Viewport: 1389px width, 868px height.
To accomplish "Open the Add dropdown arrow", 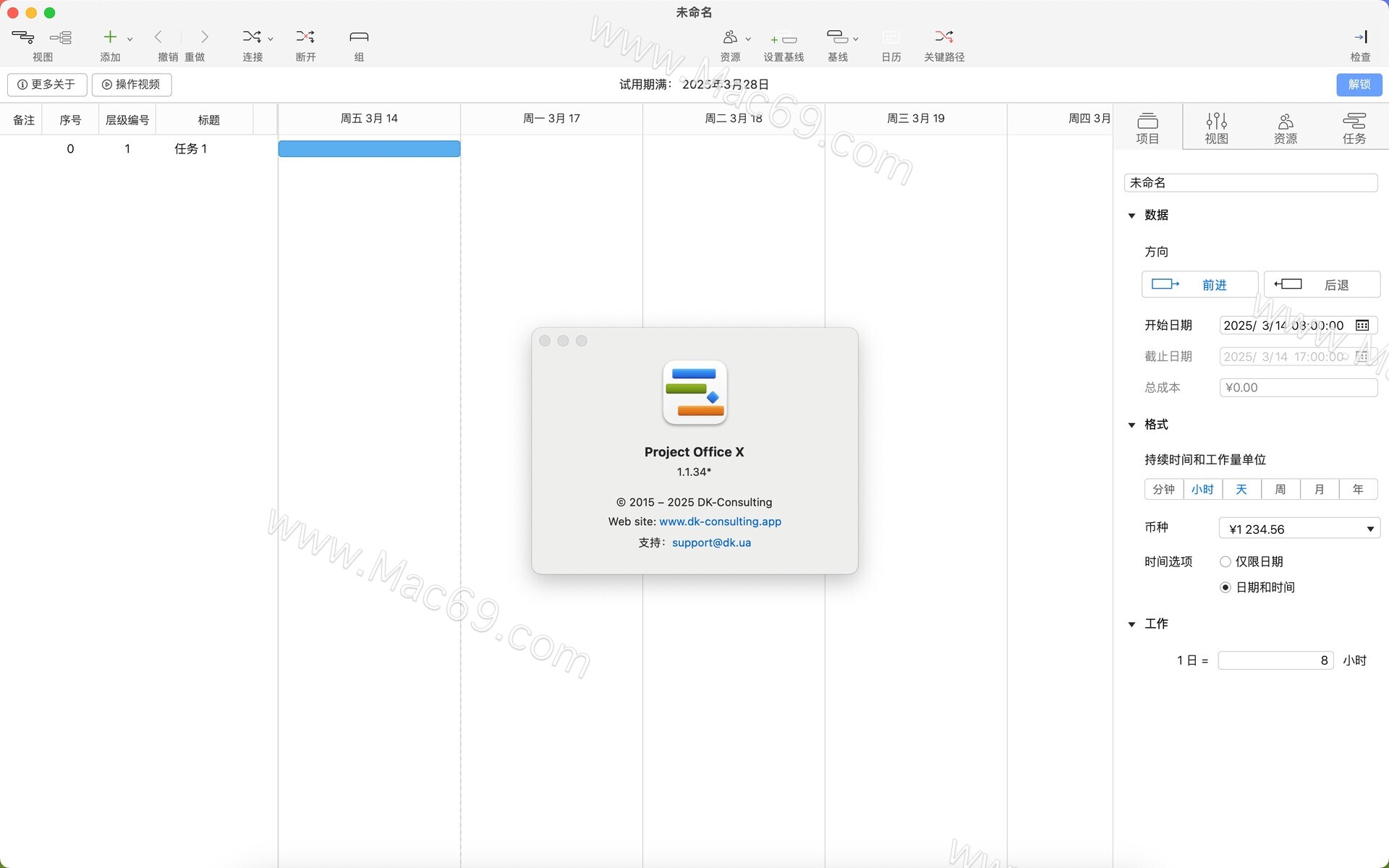I will click(x=130, y=39).
